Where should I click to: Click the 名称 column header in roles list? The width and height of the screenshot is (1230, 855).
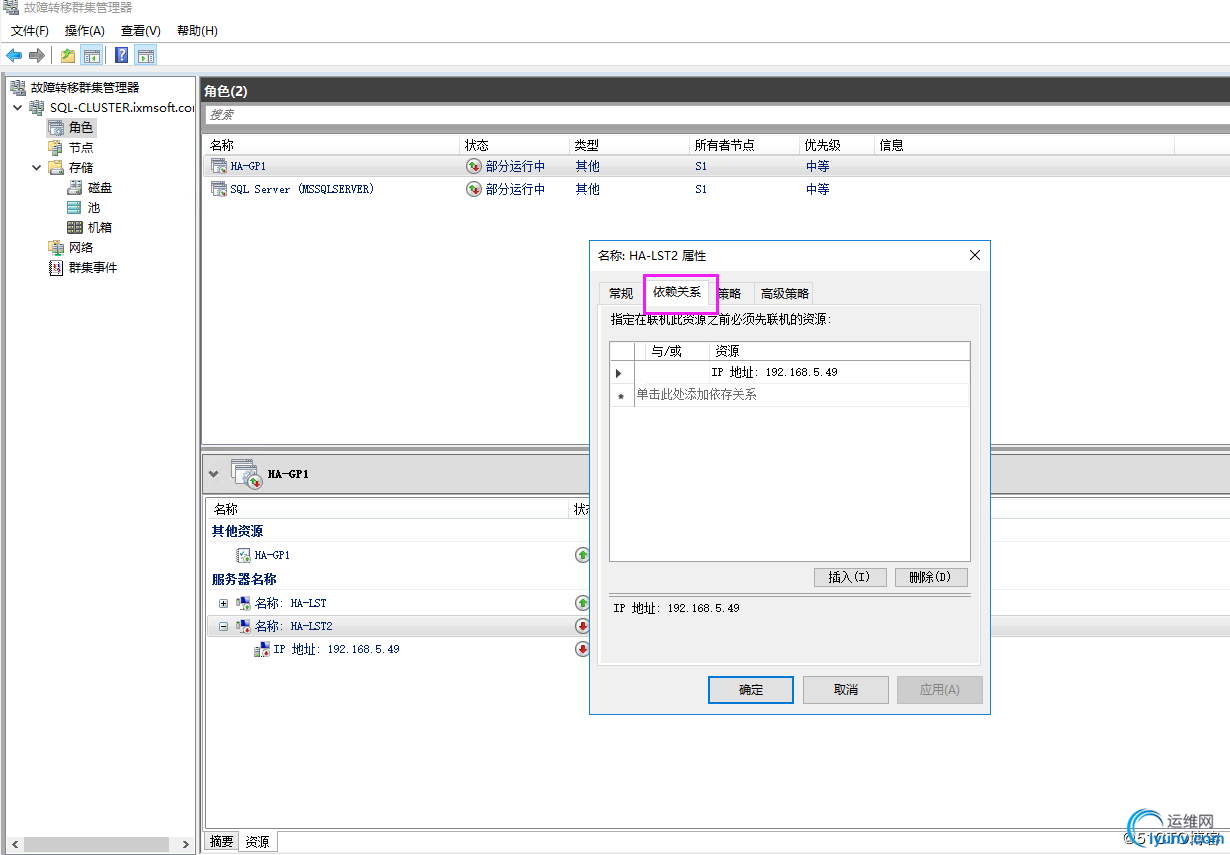click(331, 145)
